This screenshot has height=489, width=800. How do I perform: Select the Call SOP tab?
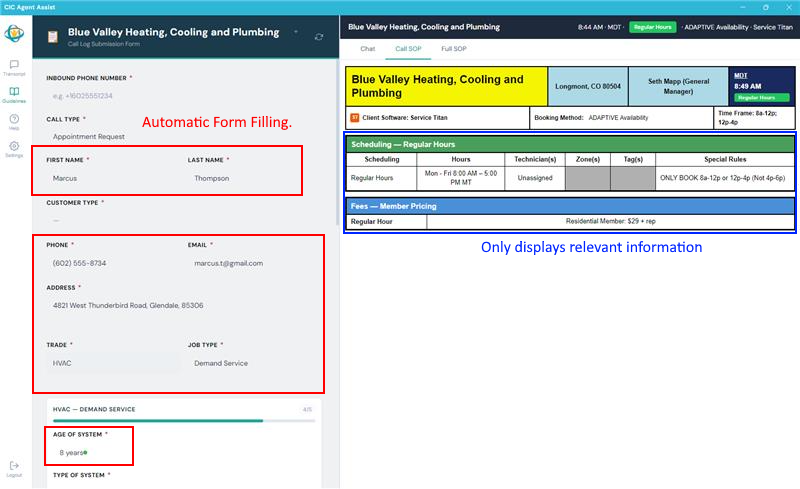coord(408,48)
